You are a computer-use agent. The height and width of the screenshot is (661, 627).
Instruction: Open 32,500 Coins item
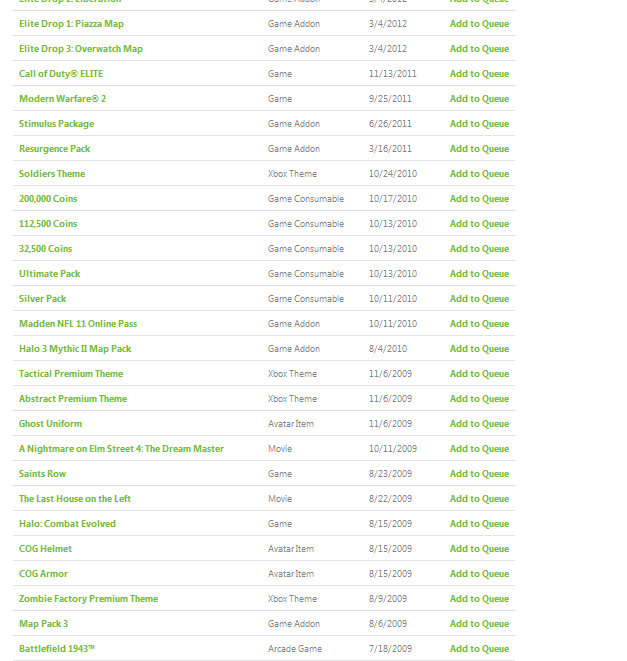click(46, 249)
